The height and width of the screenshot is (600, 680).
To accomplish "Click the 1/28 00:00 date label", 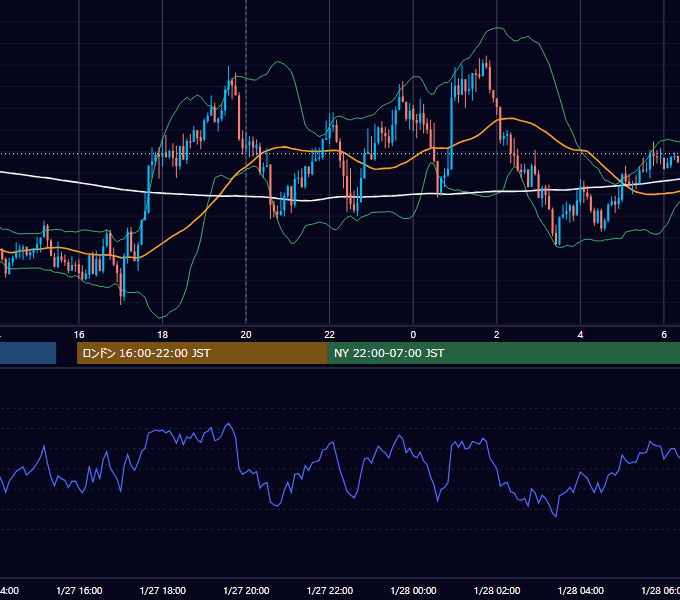I will [413, 590].
